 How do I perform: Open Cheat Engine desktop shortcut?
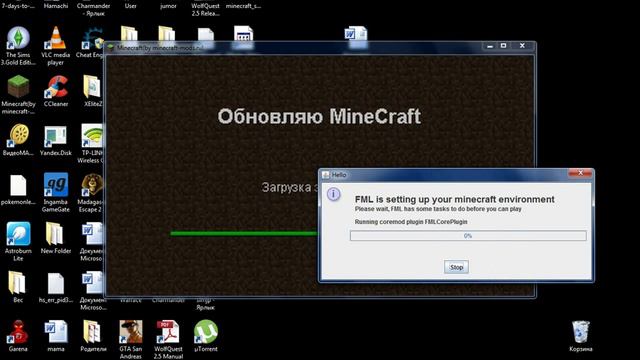point(93,39)
